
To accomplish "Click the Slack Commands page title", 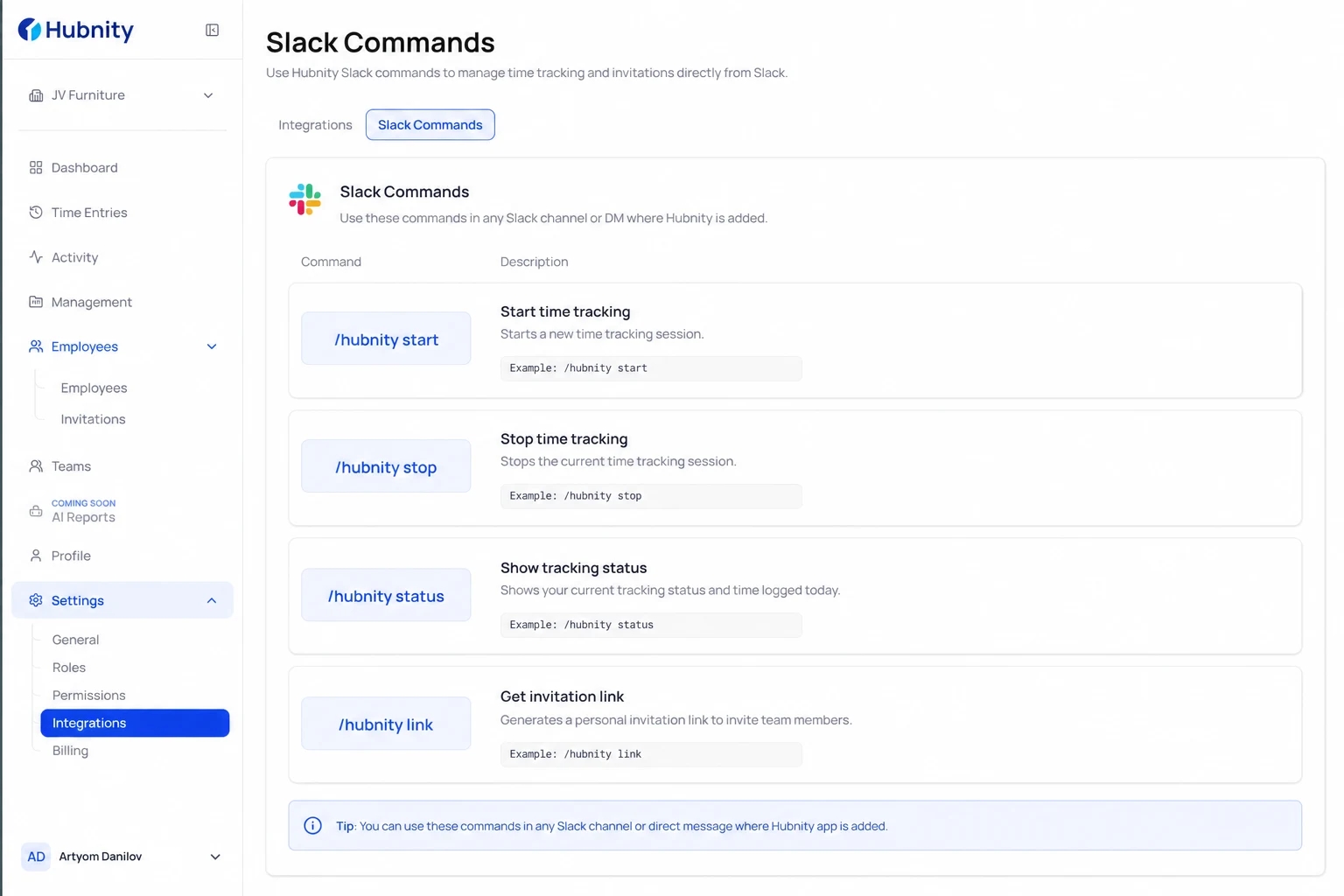I will pyautogui.click(x=381, y=42).
